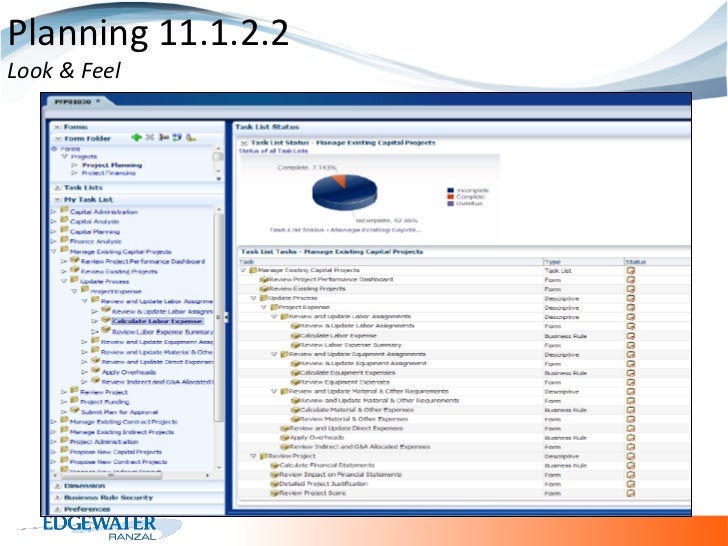Click status icon for Review Impact on Financial Statements
The image size is (728, 546).
coord(630,475)
